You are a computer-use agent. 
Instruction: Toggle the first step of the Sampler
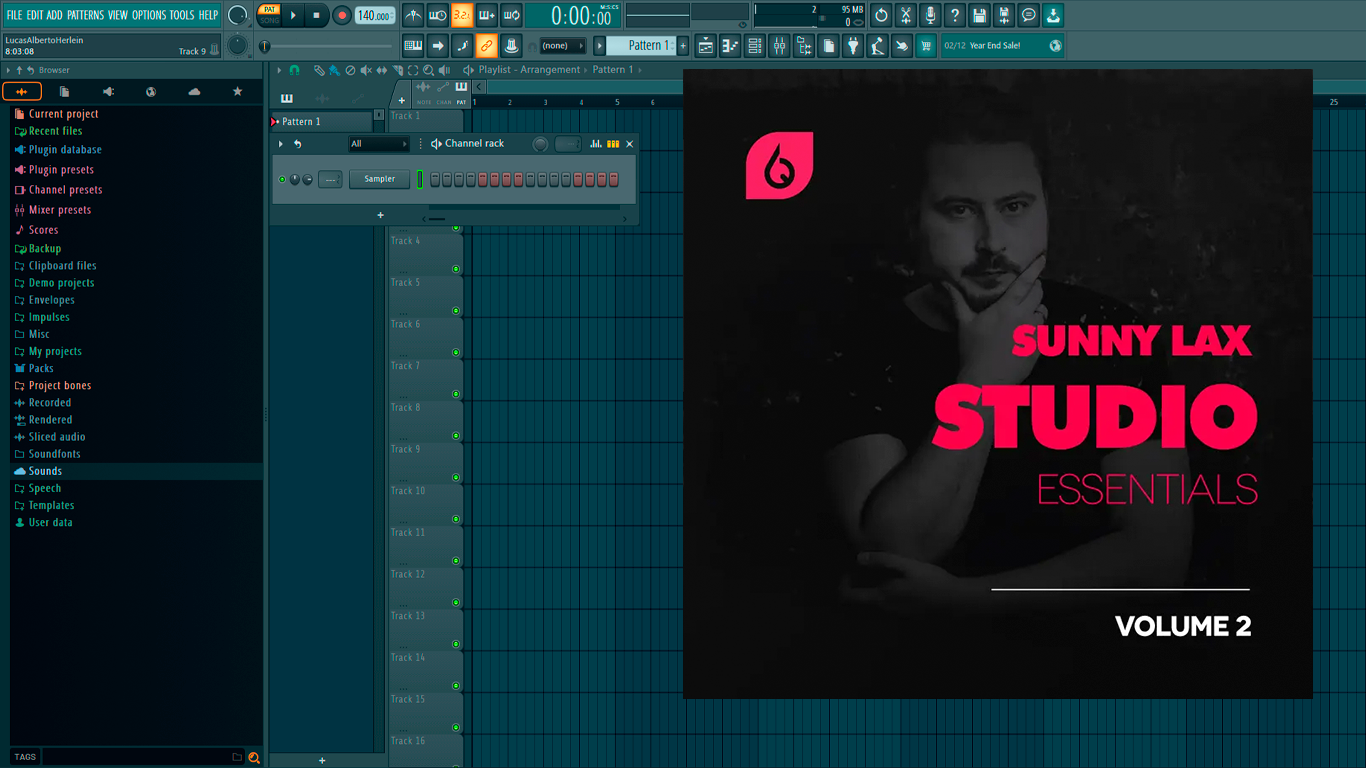pos(436,179)
